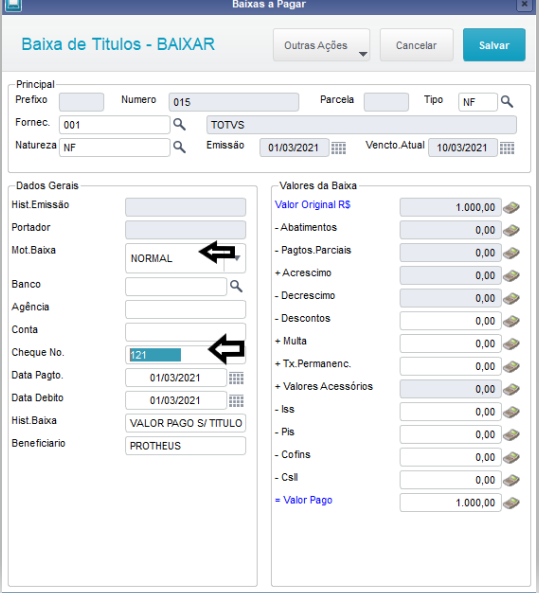
Task: Click the Salvar button
Action: 494,45
